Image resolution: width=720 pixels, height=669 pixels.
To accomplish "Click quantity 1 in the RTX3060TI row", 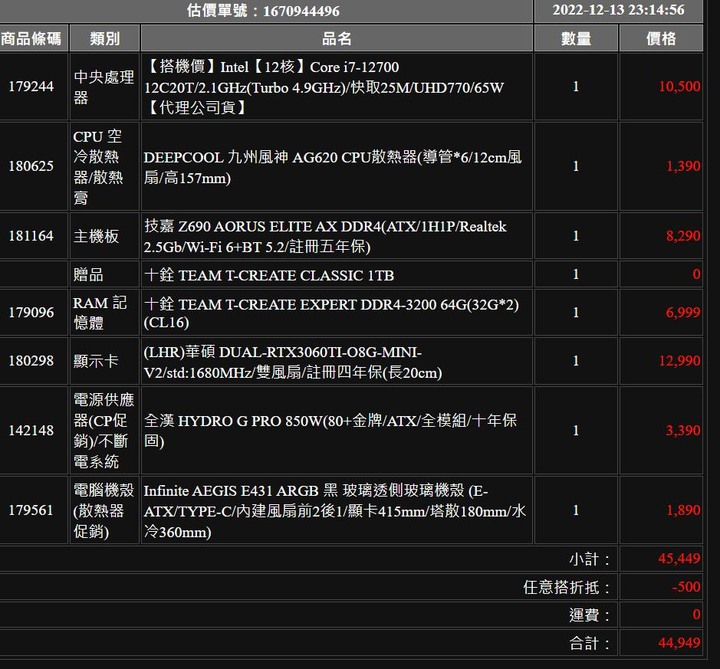I will (576, 361).
